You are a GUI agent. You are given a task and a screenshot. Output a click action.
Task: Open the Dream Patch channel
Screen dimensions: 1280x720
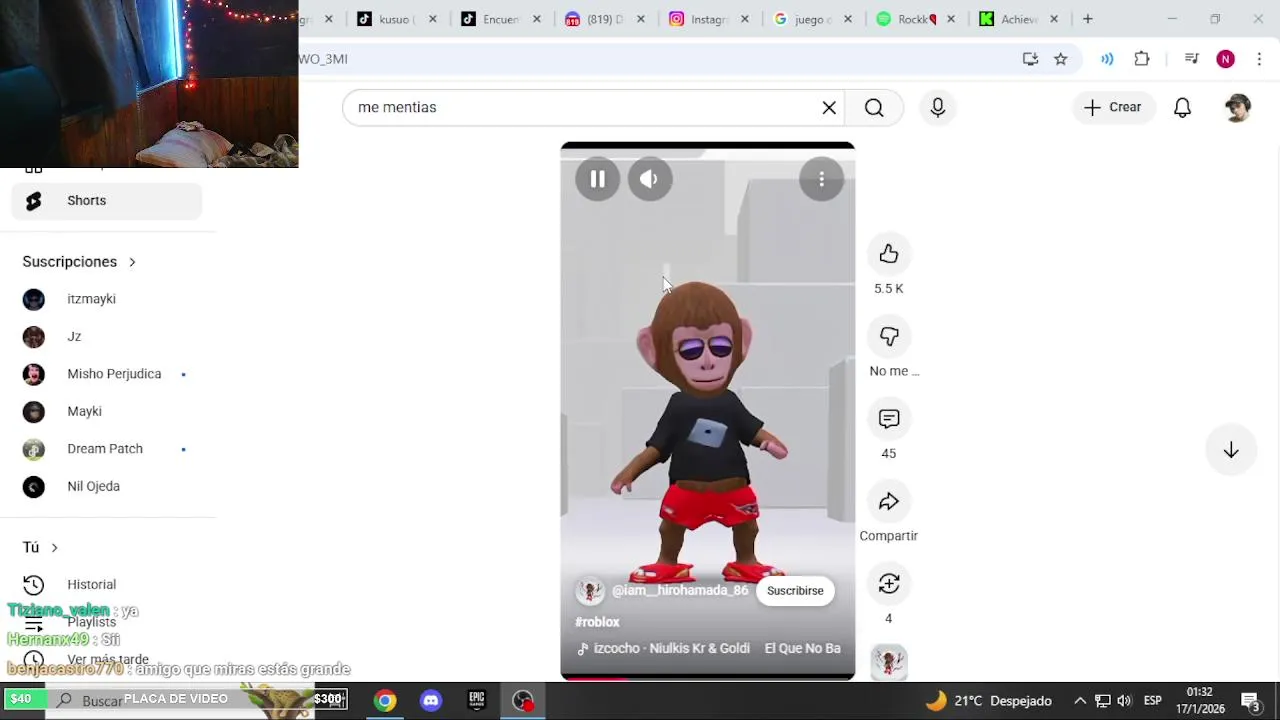click(x=107, y=449)
